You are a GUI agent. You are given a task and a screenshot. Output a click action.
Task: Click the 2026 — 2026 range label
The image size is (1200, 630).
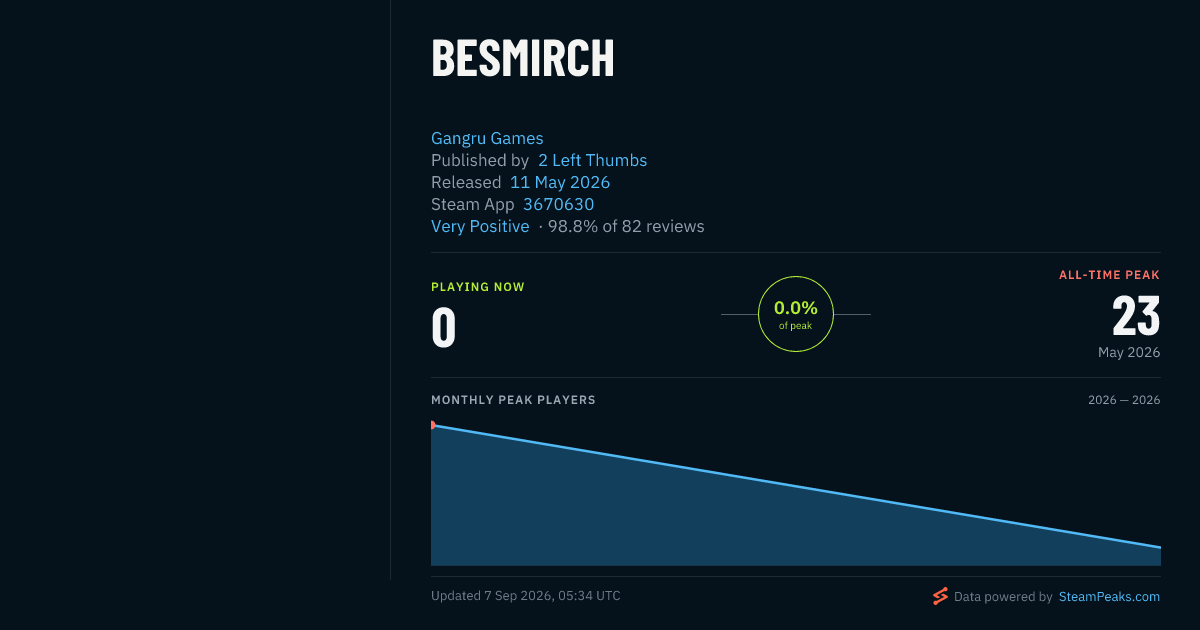pyautogui.click(x=1124, y=400)
